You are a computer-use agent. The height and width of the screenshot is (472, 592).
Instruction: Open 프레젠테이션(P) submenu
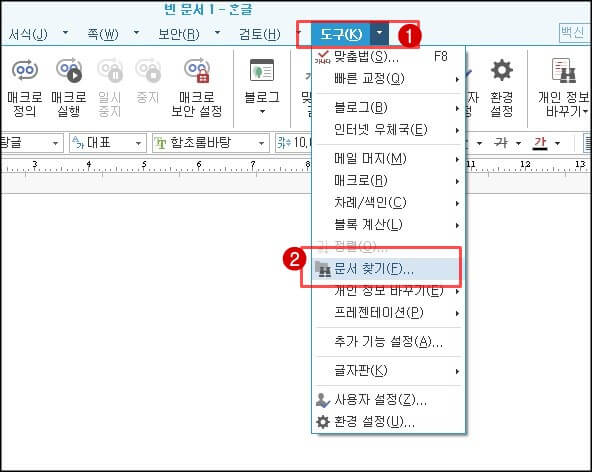point(388,313)
